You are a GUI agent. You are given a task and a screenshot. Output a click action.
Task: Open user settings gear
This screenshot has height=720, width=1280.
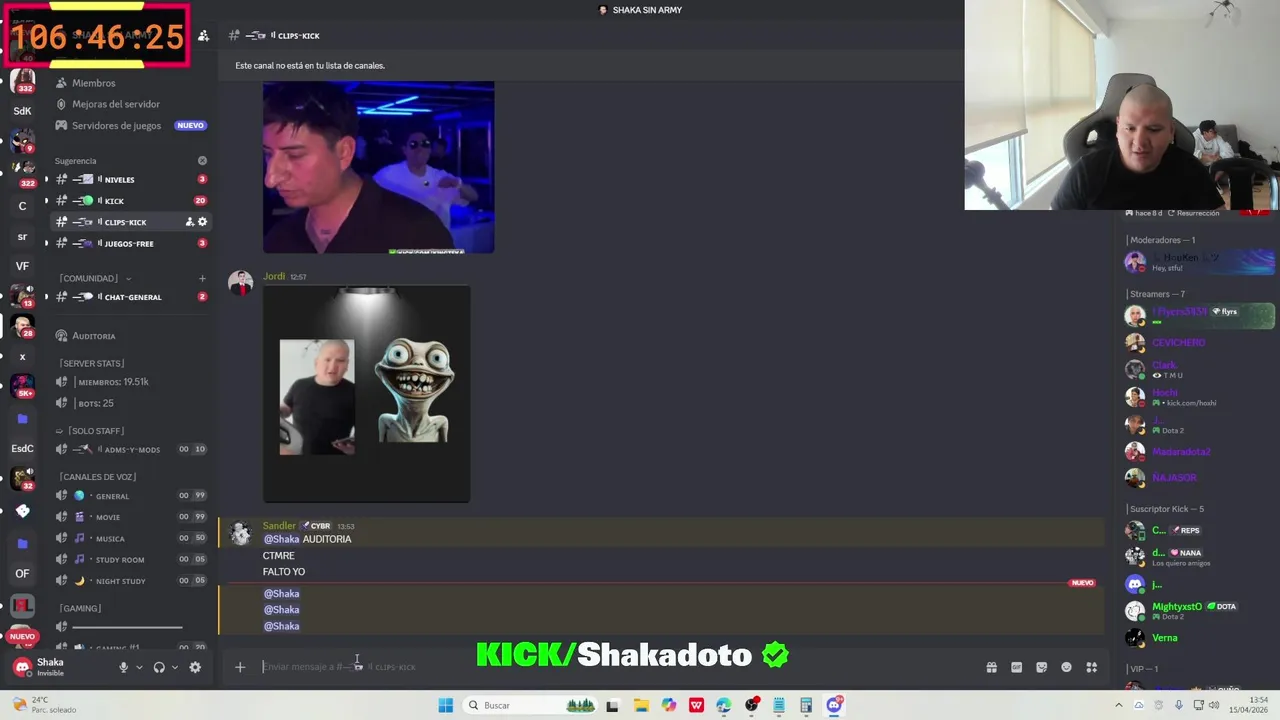click(195, 667)
